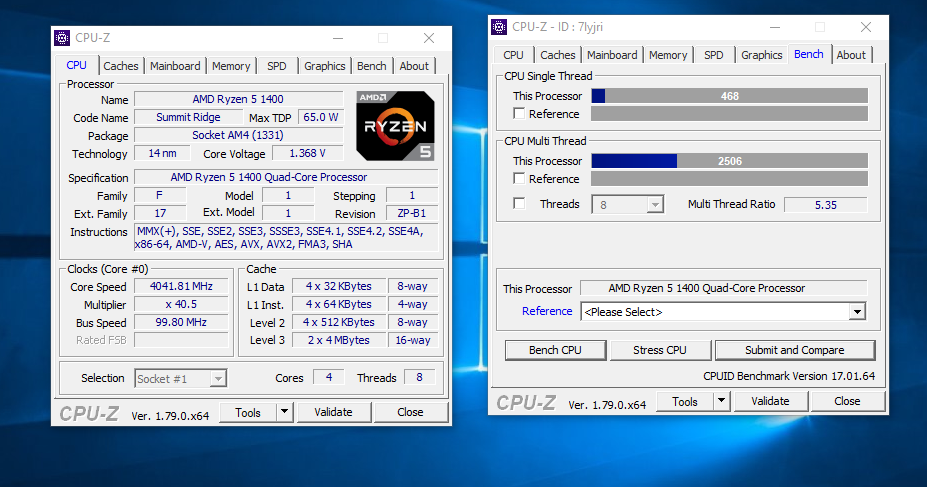Image resolution: width=927 pixels, height=487 pixels.
Task: Click the Code Name value Summit Ridge
Action: tap(188, 117)
